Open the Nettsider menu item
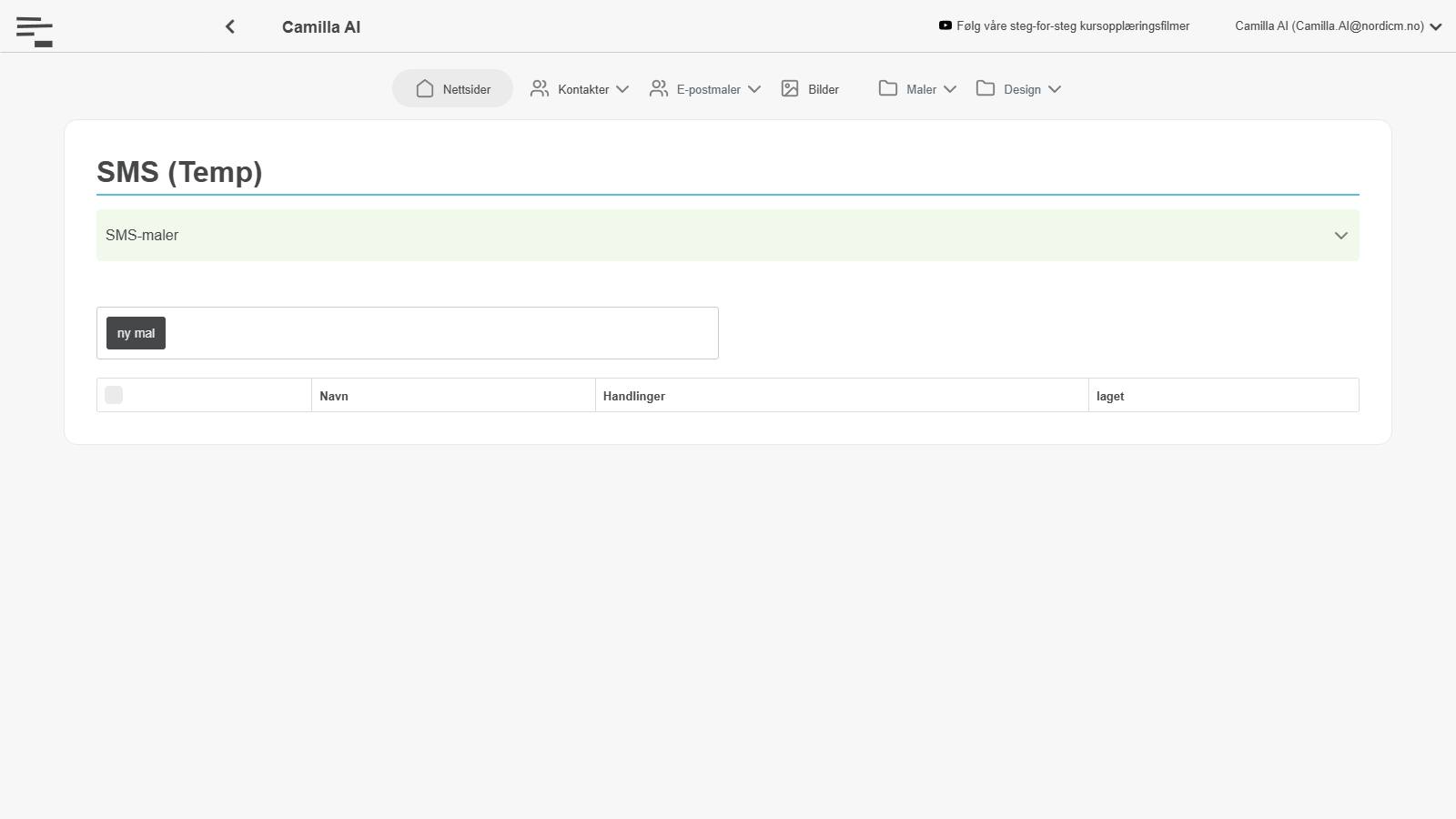 [x=452, y=88]
